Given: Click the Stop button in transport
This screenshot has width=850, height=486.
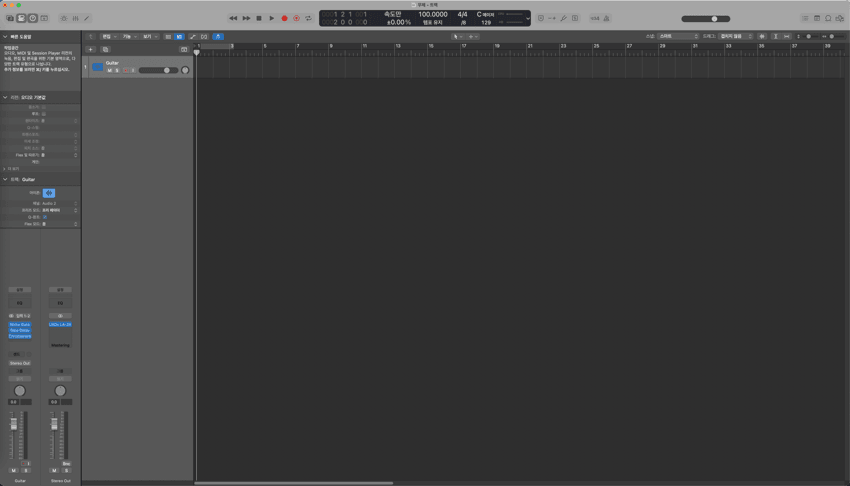Looking at the screenshot, I should click(259, 18).
